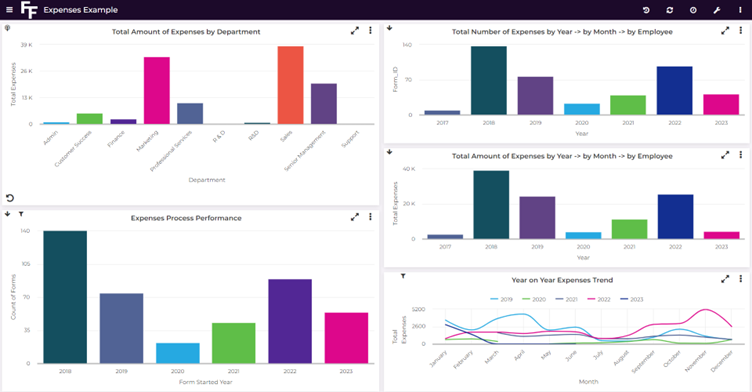Click 2018 bar in Expenses Process Performance
This screenshot has width=752, height=392.
tap(65, 297)
